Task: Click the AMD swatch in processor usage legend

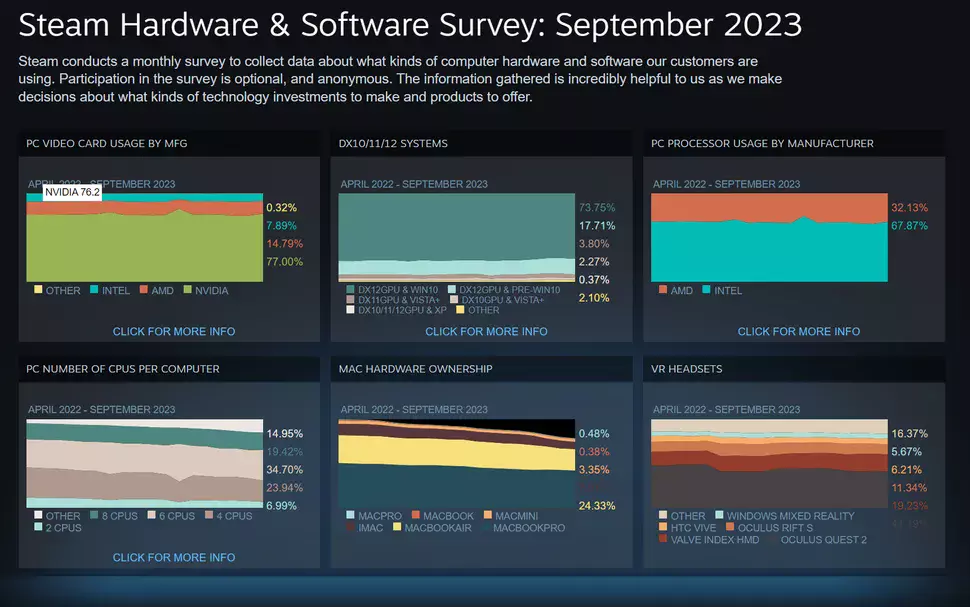Action: point(663,290)
